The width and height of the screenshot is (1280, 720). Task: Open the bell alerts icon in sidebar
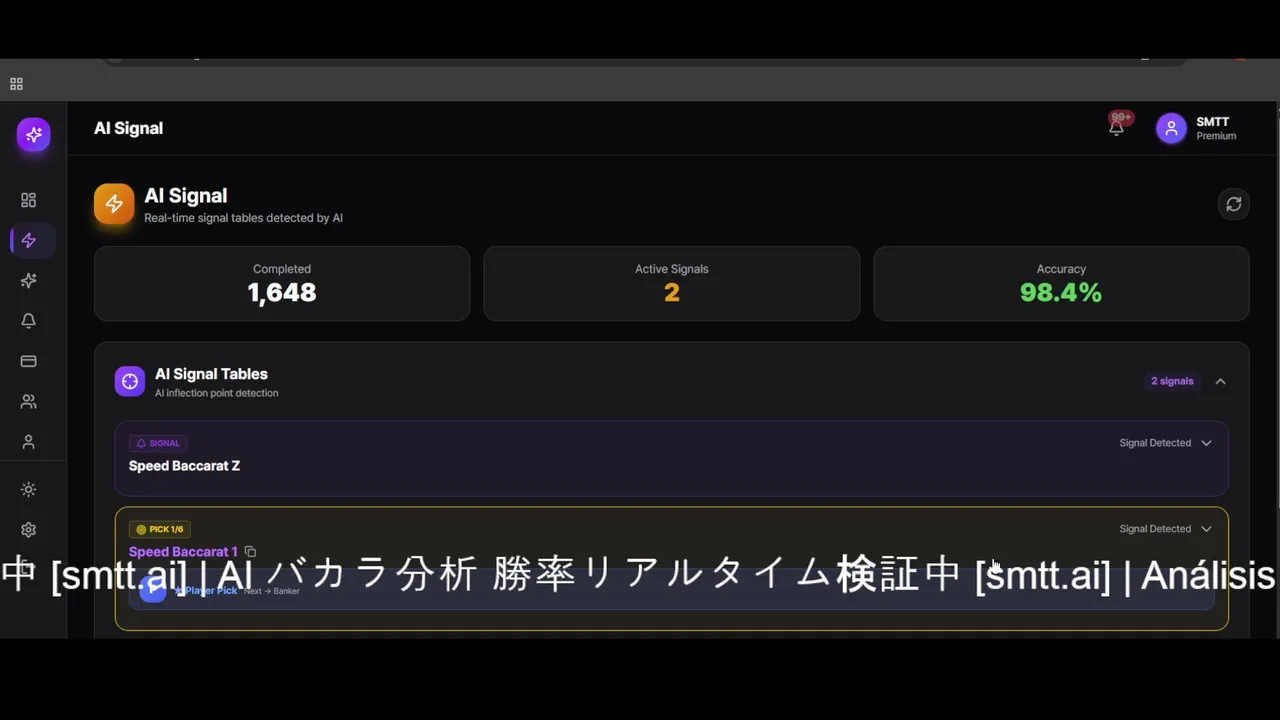[28, 321]
